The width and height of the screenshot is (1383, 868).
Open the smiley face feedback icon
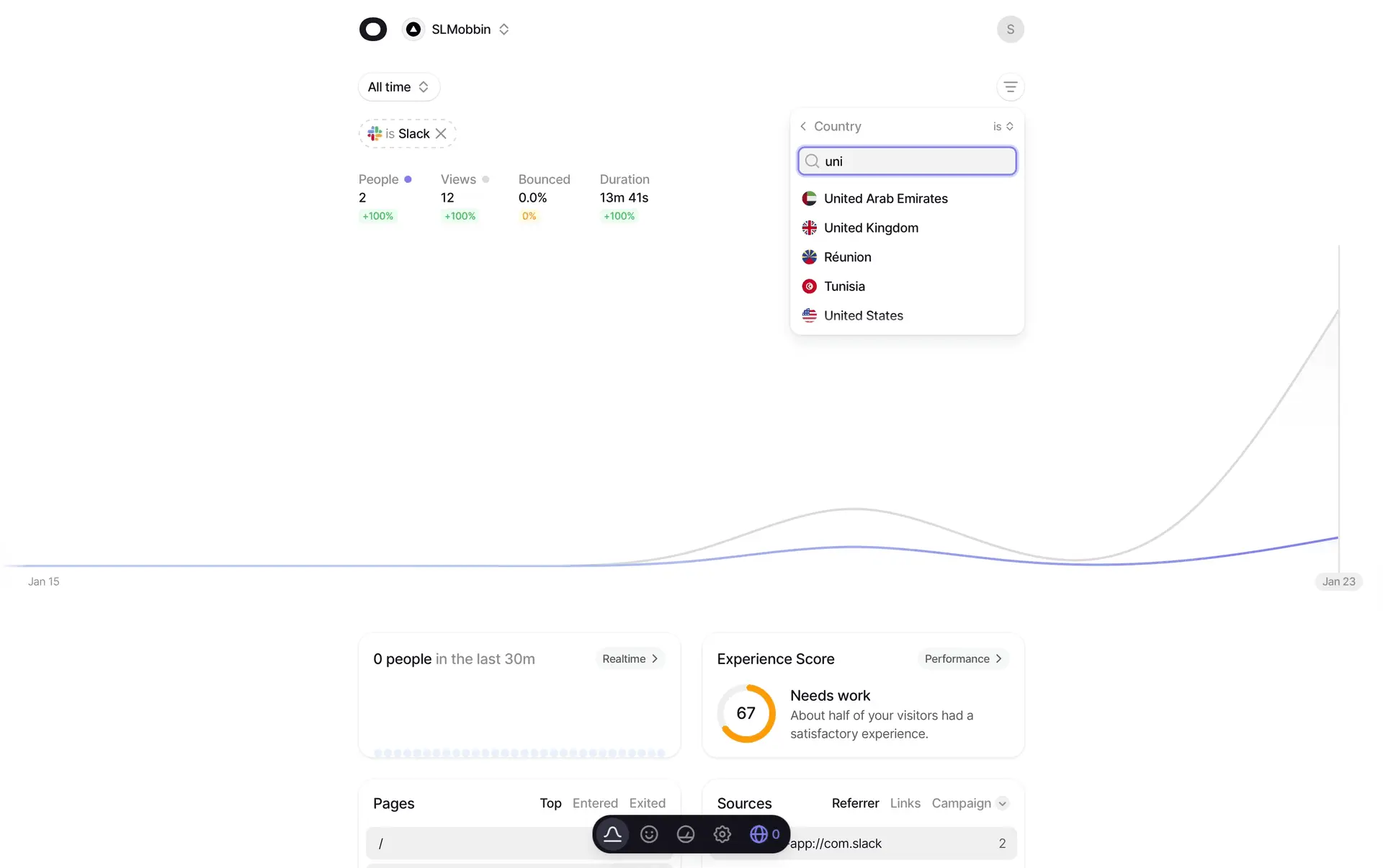point(649,834)
